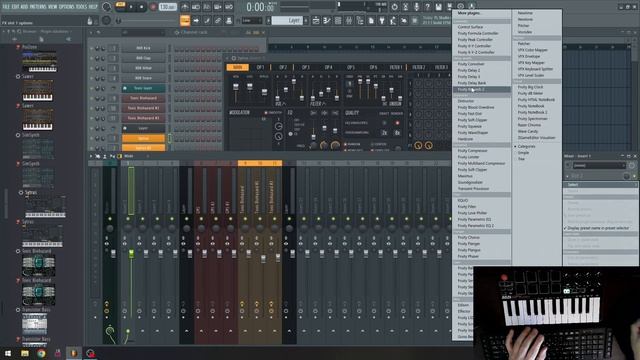Viewport: 640px width, 360px height.
Task: Toggle the transport record button
Action: point(153,7)
